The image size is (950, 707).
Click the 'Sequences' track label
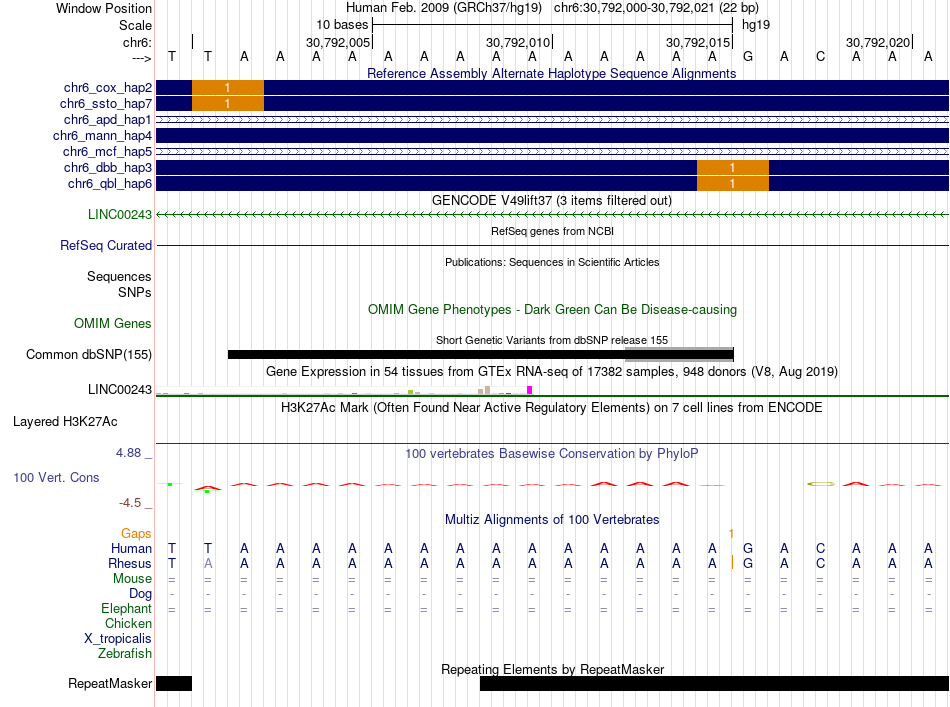119,276
